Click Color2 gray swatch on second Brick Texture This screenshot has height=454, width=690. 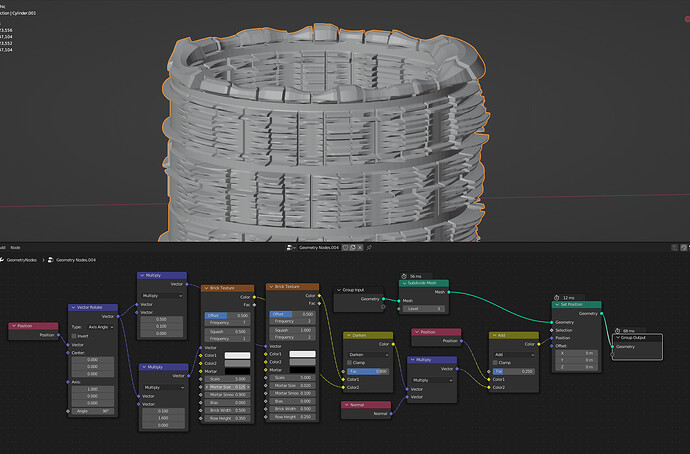[x=302, y=362]
